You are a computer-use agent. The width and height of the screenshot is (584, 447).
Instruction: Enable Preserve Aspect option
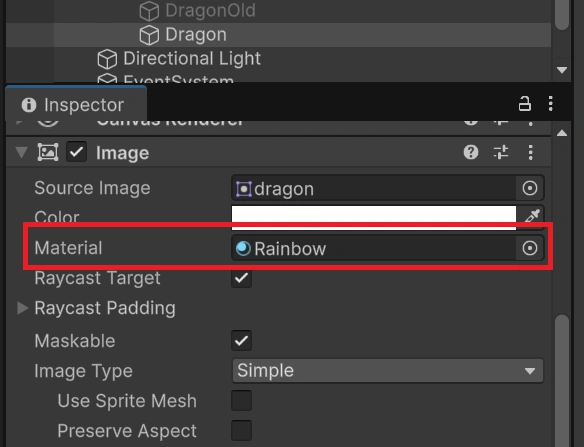coord(241,431)
